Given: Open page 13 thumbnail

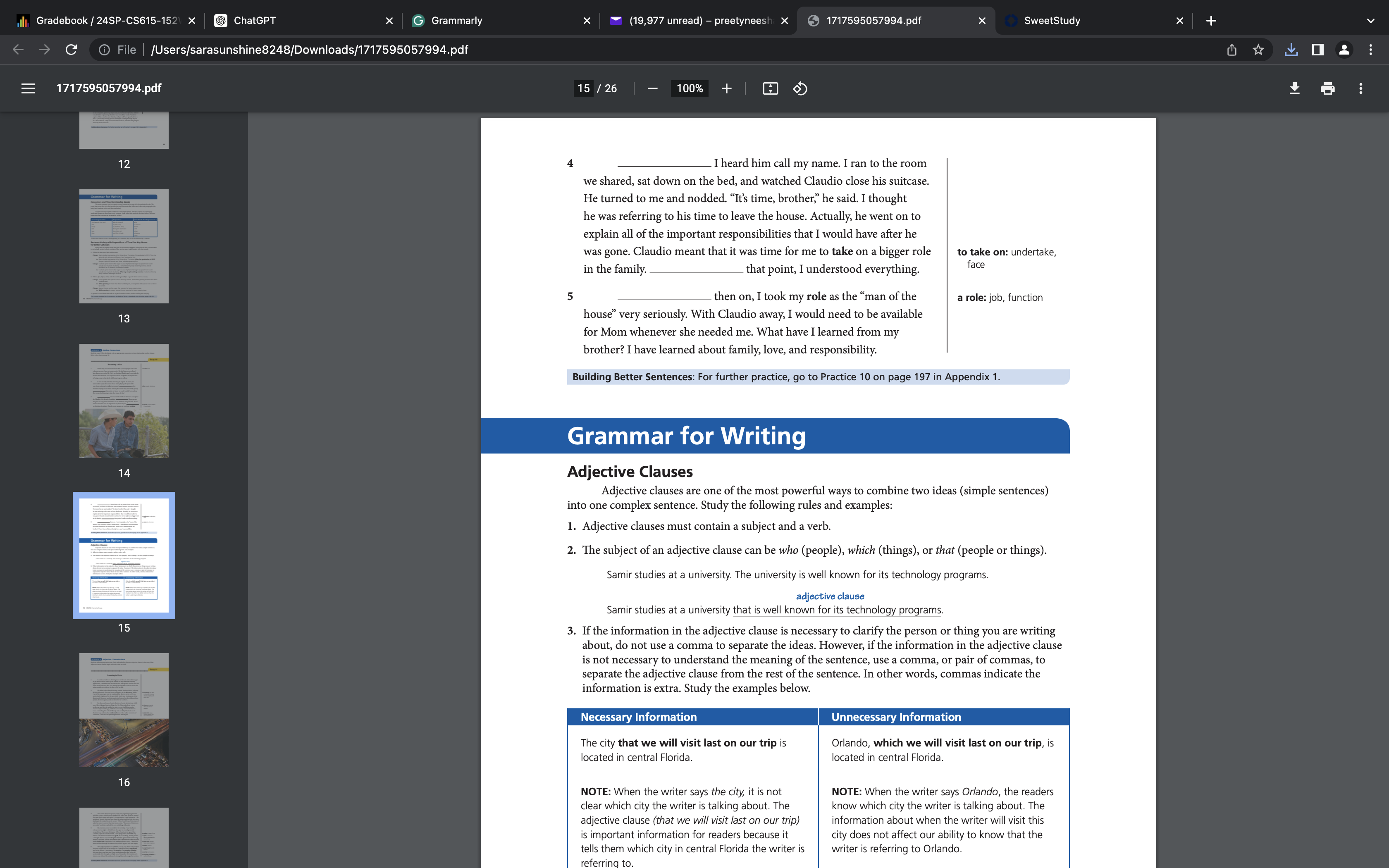Looking at the screenshot, I should pyautogui.click(x=124, y=246).
